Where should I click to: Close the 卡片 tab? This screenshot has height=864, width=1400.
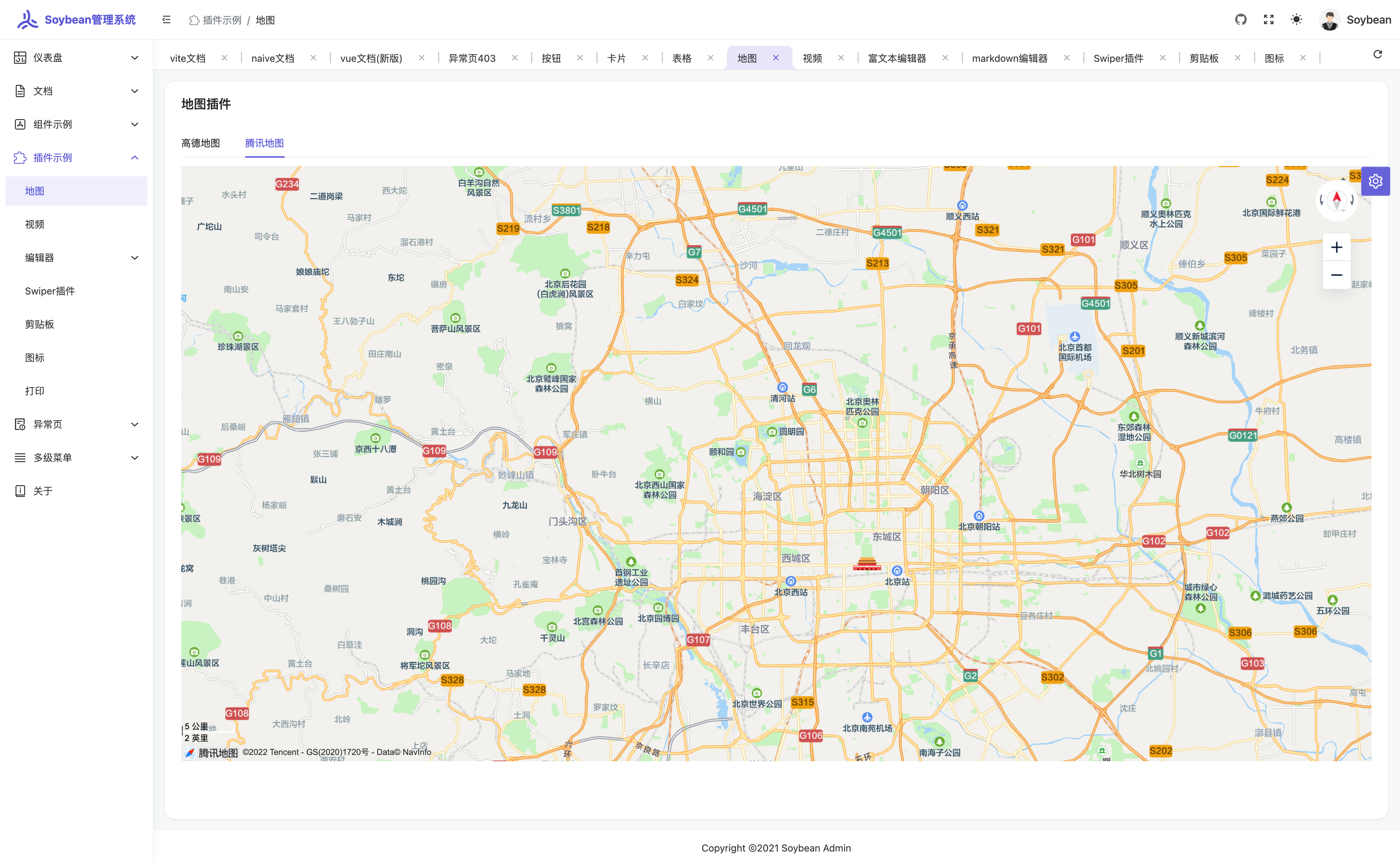coord(645,58)
